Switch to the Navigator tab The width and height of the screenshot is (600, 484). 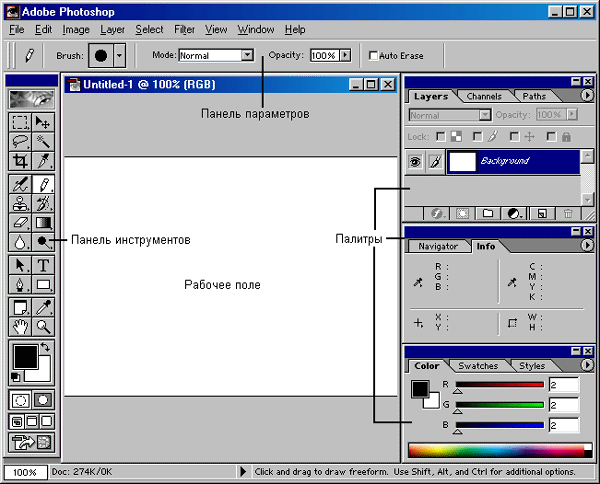pyautogui.click(x=438, y=246)
